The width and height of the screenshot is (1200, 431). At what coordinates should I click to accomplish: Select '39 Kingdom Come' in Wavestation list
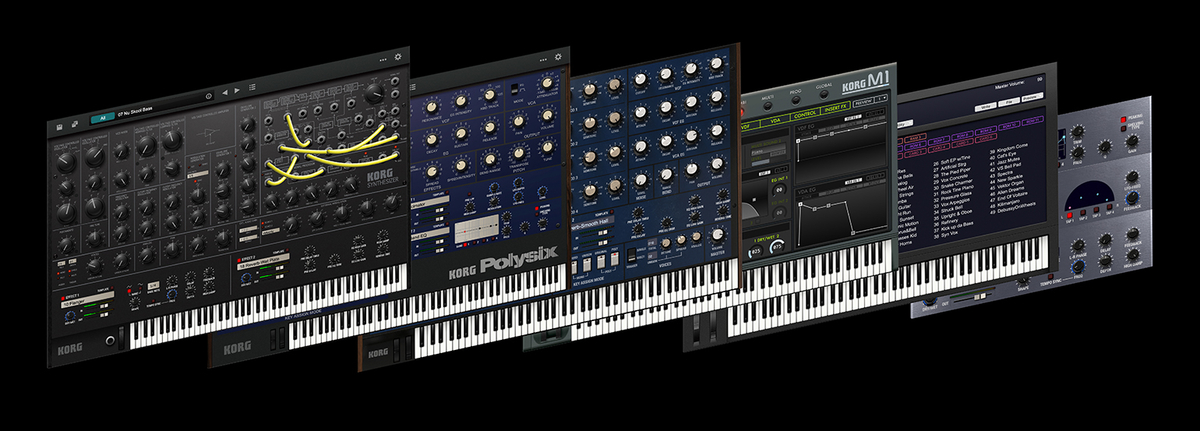(1011, 147)
